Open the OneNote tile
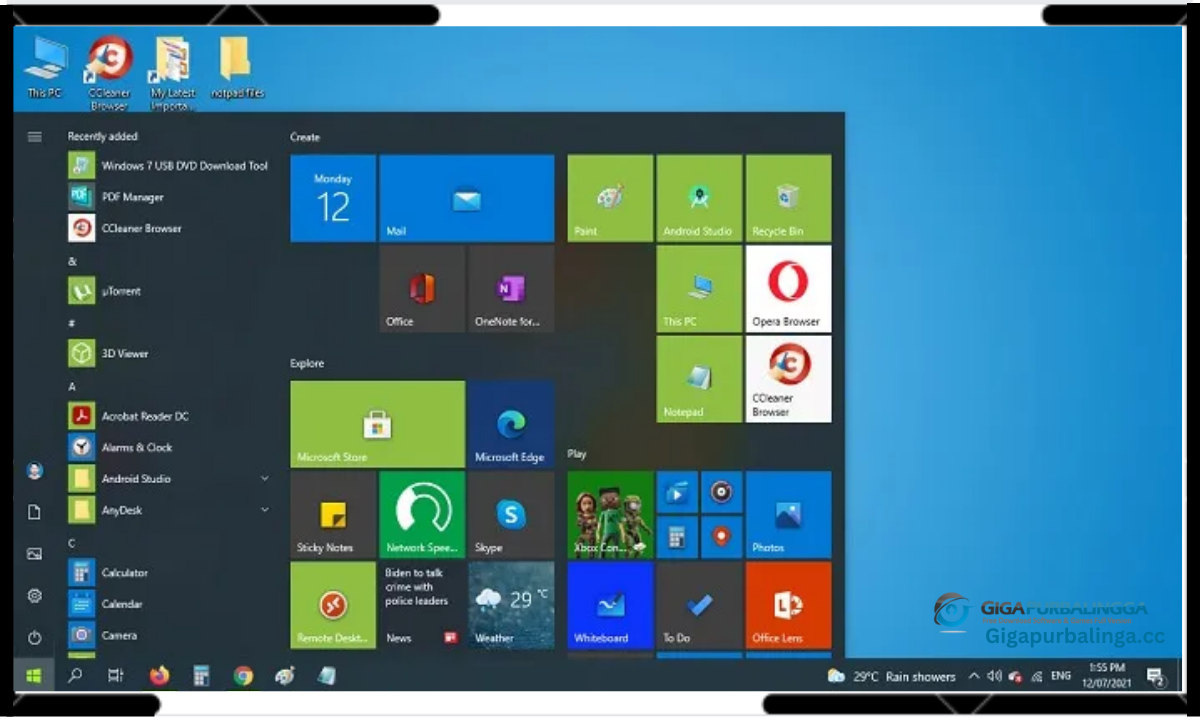The image size is (1200, 720). tap(511, 289)
